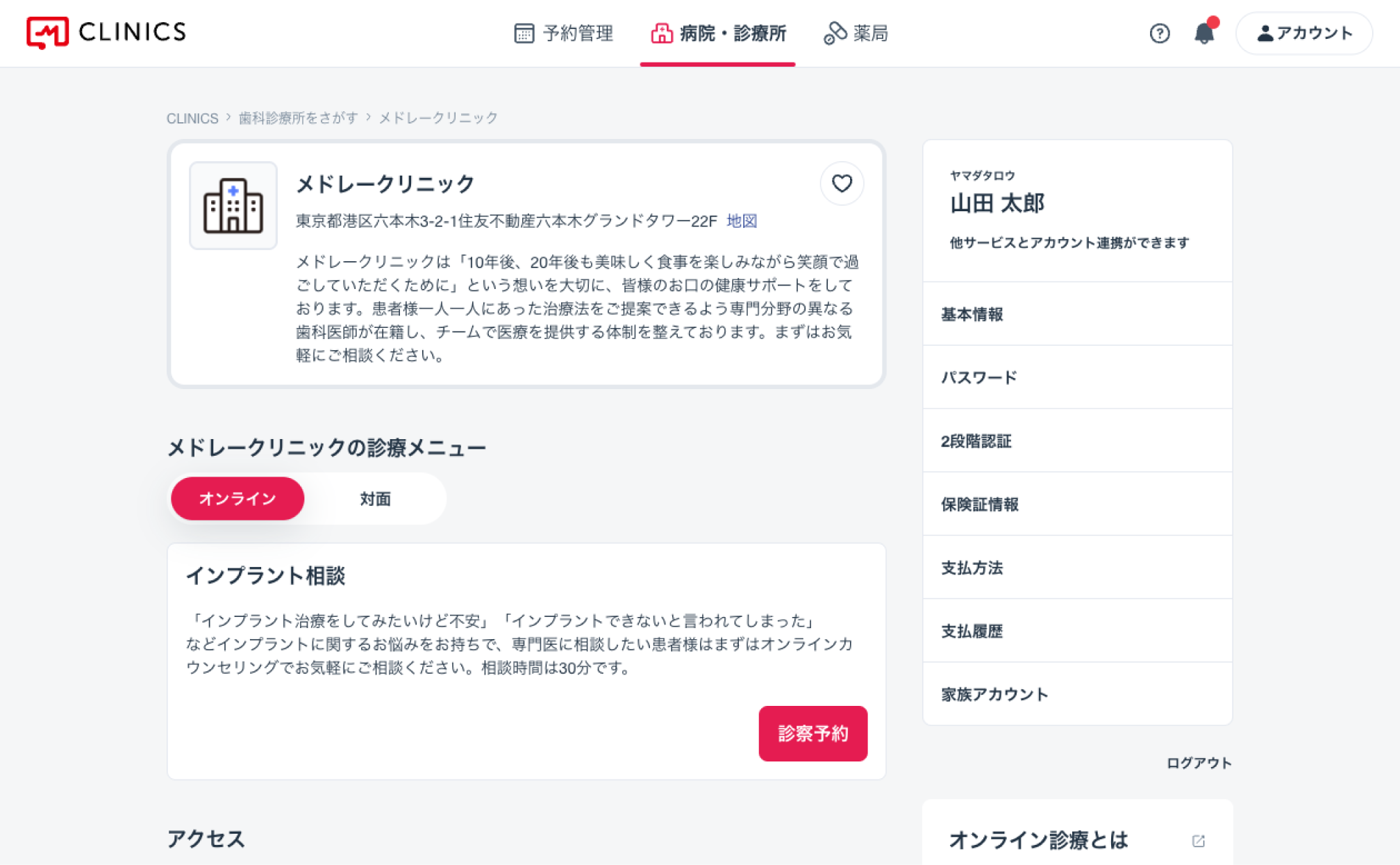Screen dimensions: 1400x865
Task: Switch to the 薬局 tab
Action: [x=856, y=33]
